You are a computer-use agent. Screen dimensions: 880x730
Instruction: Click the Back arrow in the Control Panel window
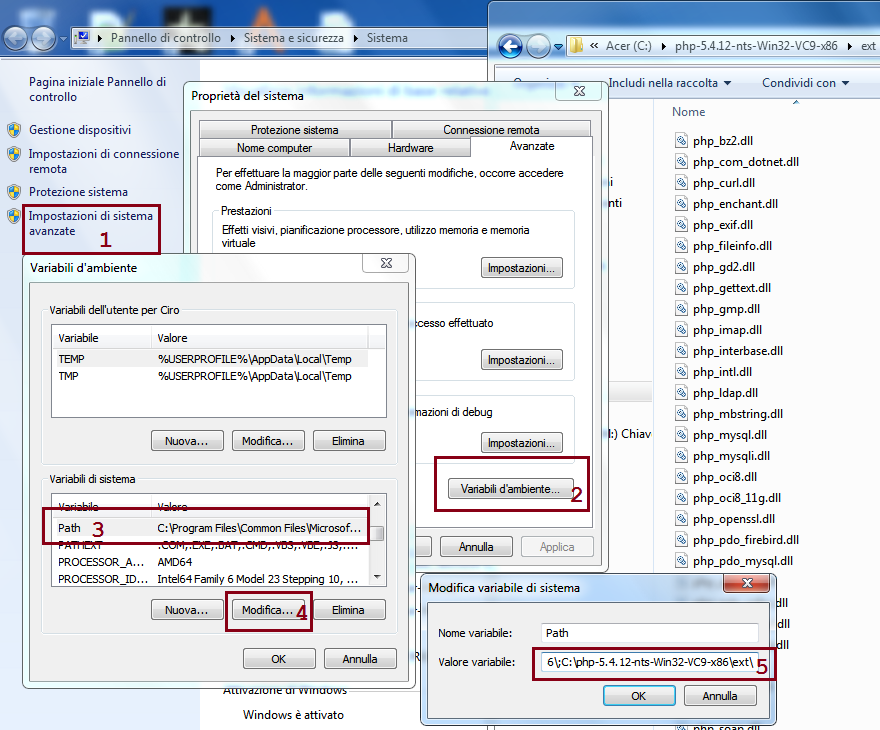(14, 37)
